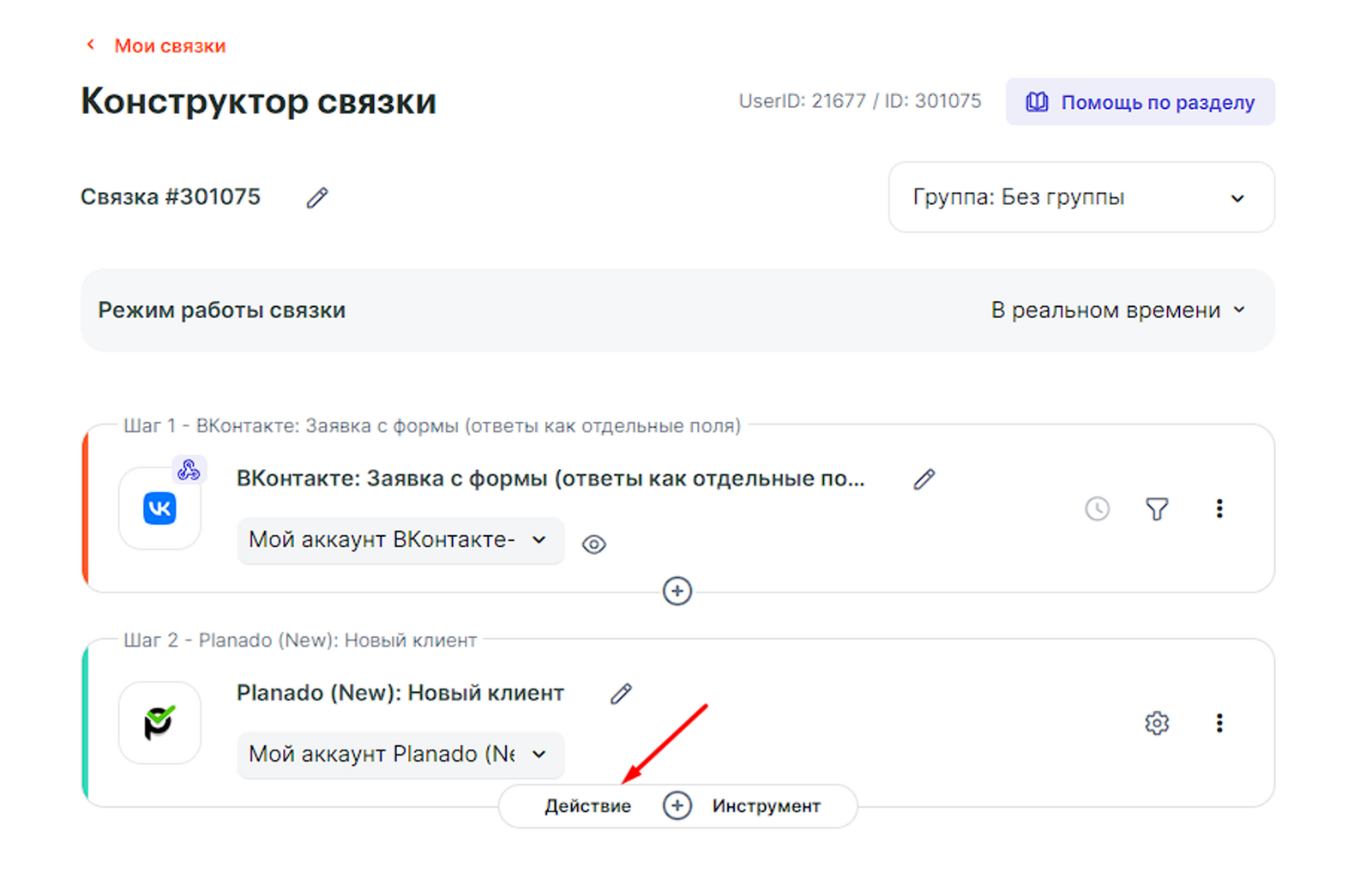
Task: Open three-dot menu for ВКонтакте step
Action: point(1219,509)
